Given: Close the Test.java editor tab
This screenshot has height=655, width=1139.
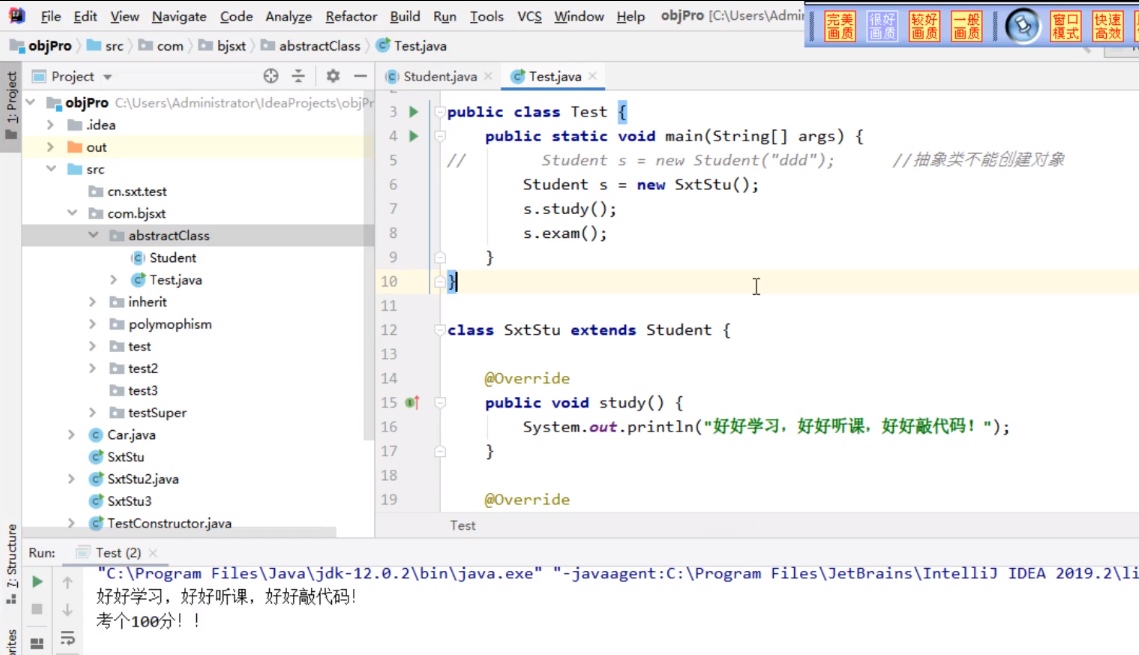Looking at the screenshot, I should tap(593, 76).
